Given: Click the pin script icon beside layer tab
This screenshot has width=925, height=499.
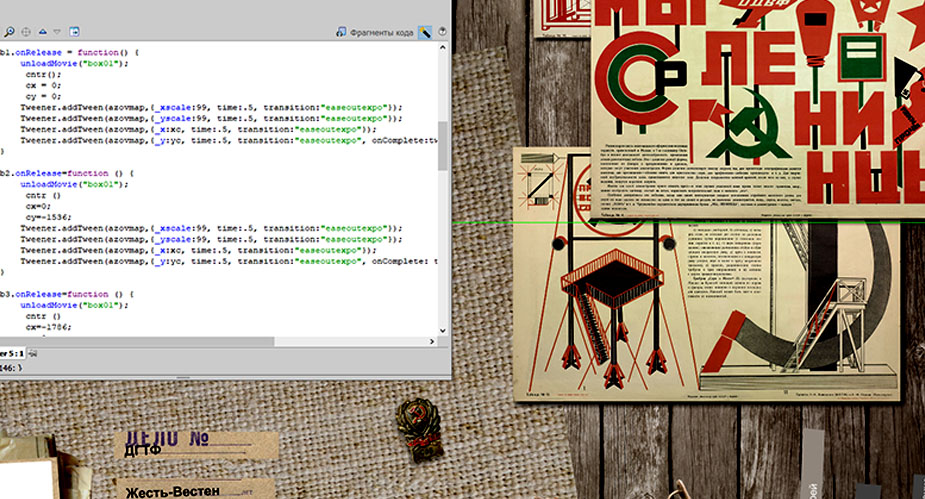Looking at the screenshot, I should click(x=33, y=353).
